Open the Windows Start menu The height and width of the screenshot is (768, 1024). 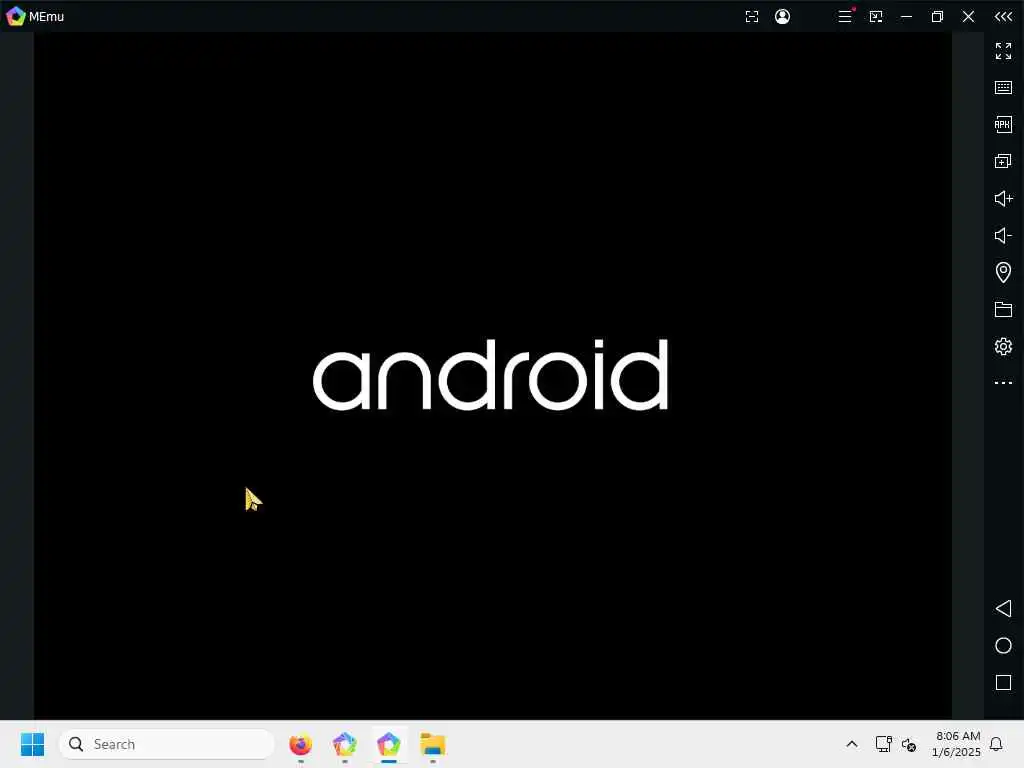pyautogui.click(x=32, y=744)
